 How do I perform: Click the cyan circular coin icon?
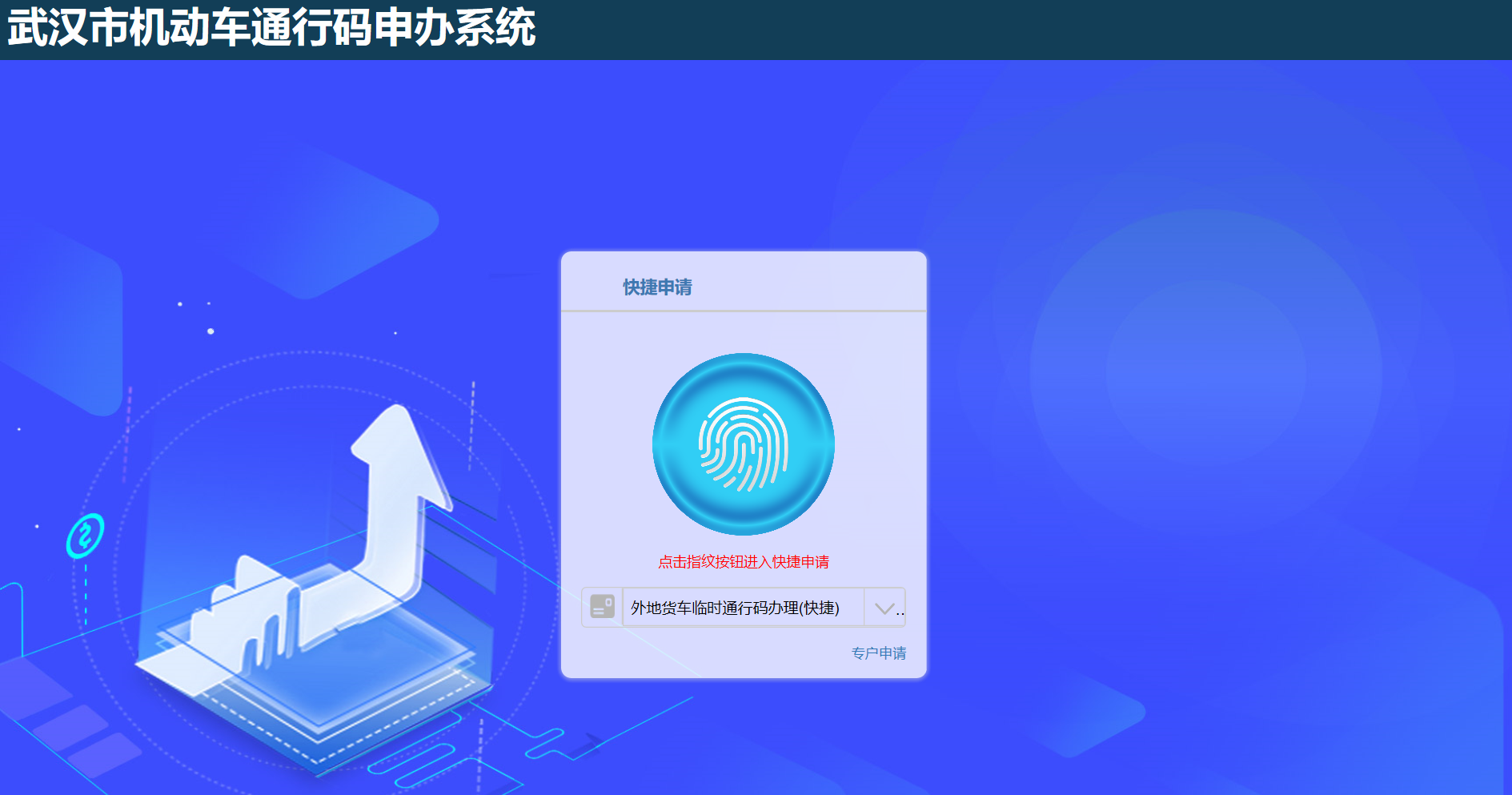coord(85,536)
